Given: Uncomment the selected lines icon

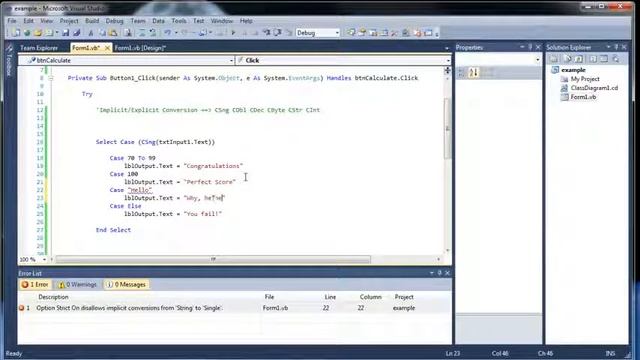Looking at the screenshot, I should tap(153, 33).
